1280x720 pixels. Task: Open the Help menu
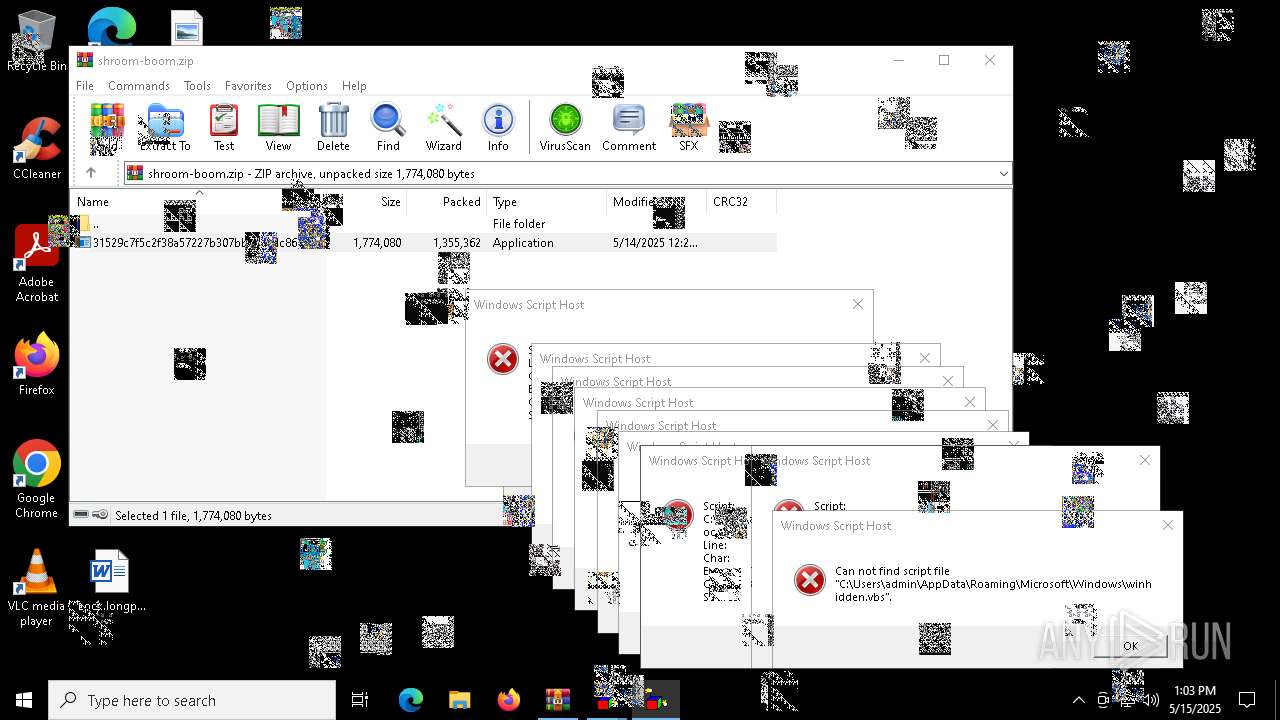click(354, 86)
